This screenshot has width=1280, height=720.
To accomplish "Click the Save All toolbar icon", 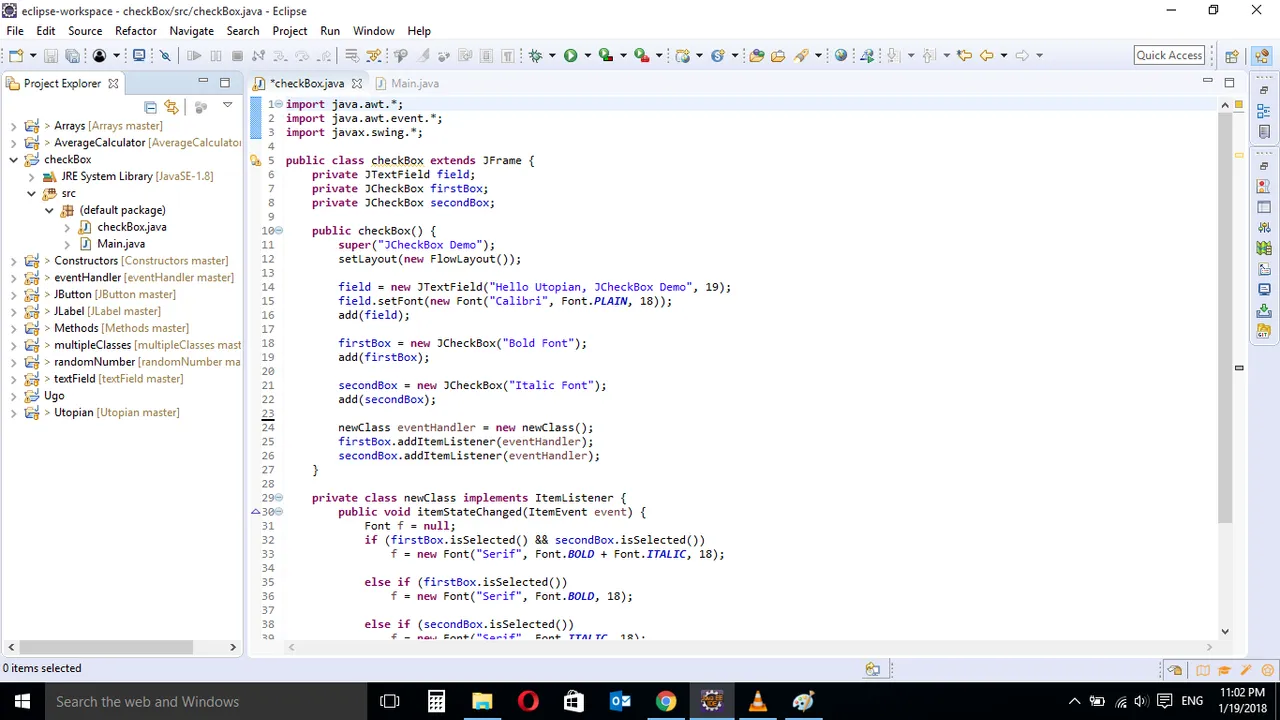I will 72,56.
